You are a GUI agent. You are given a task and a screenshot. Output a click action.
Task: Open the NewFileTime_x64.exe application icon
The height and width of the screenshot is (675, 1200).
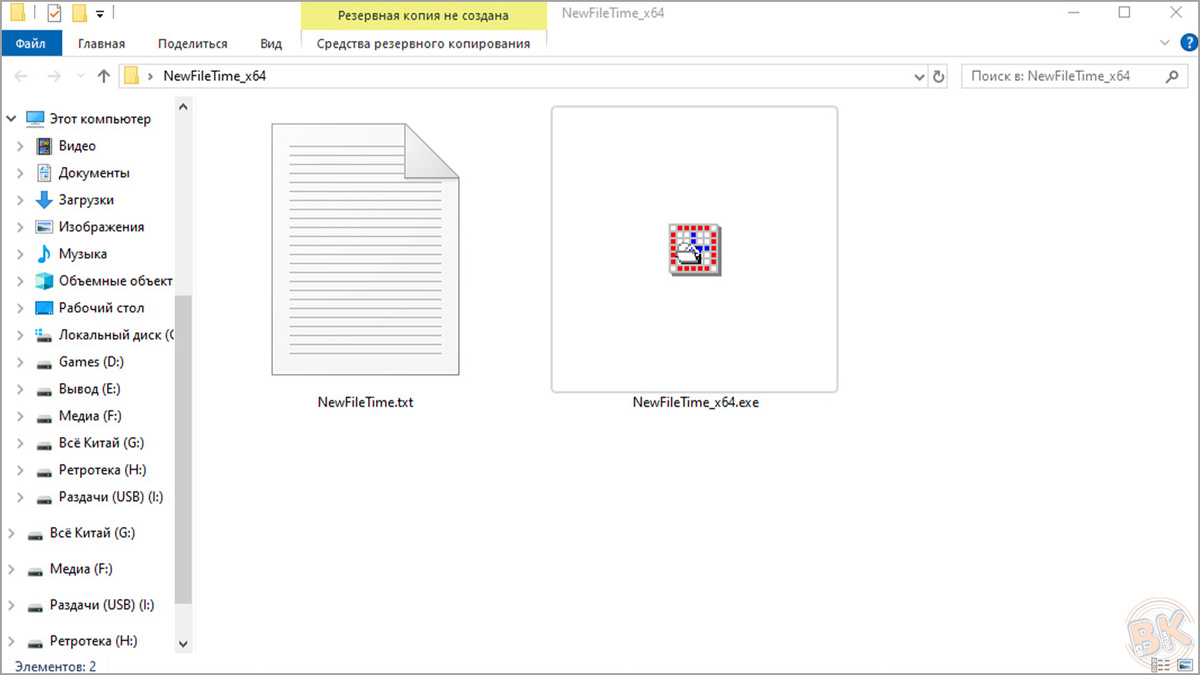(695, 249)
